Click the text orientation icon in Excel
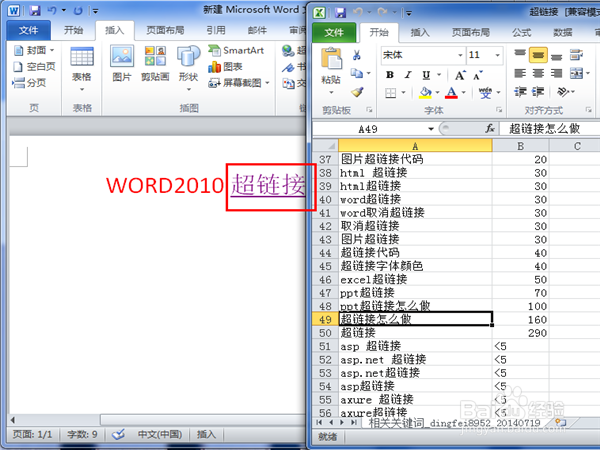Image resolution: width=600 pixels, height=450 pixels. coord(563,91)
